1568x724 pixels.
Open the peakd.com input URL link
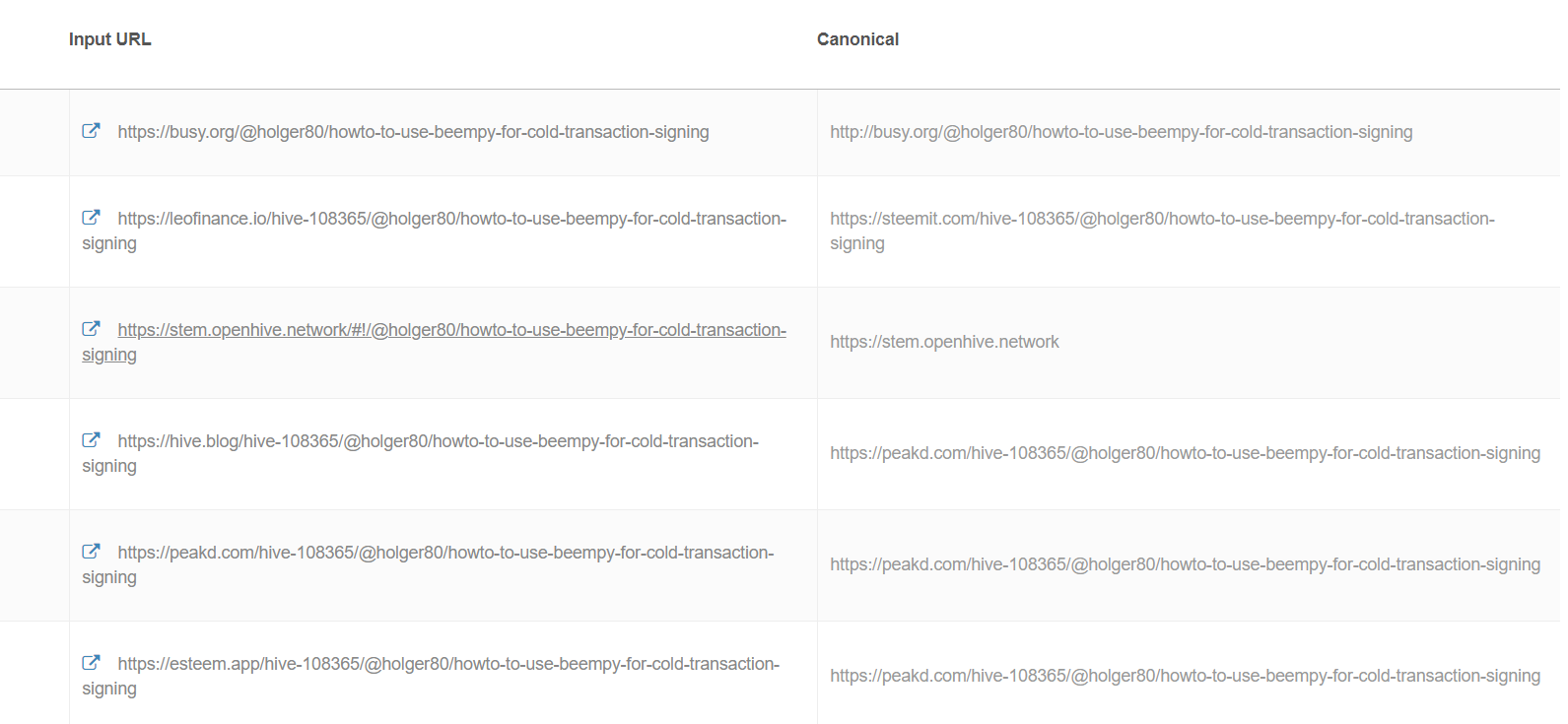tap(428, 564)
